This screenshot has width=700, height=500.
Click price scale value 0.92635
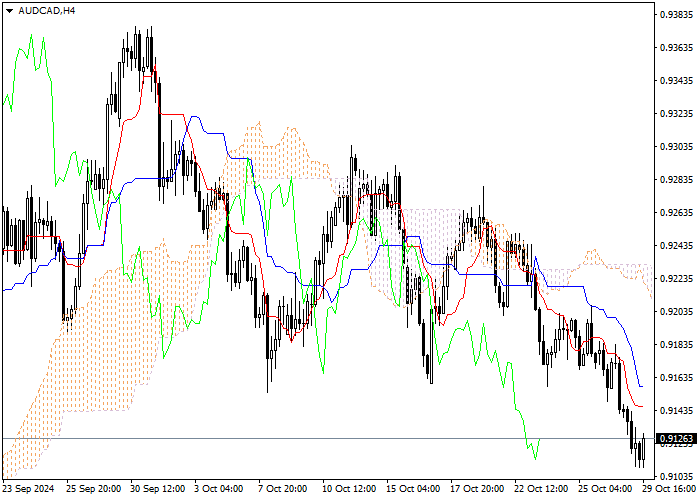click(676, 212)
